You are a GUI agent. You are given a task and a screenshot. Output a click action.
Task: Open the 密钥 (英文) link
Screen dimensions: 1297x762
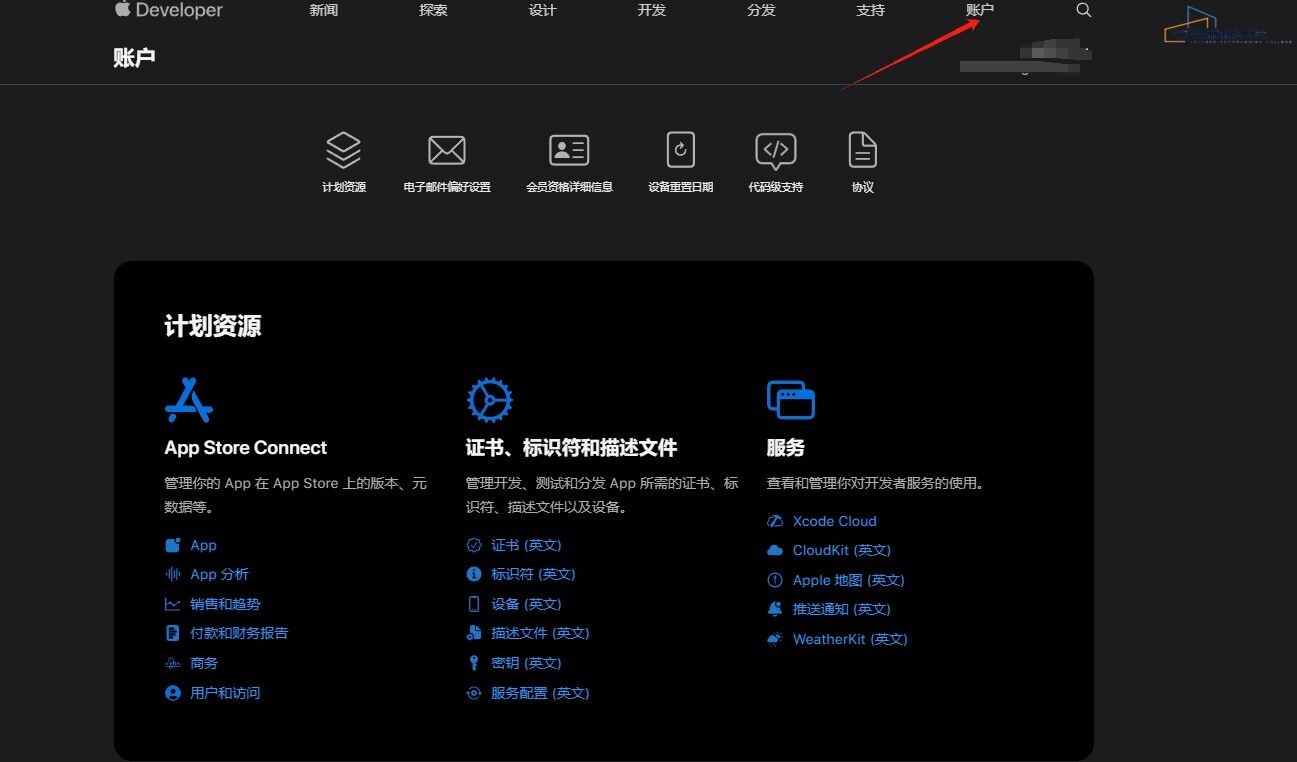click(x=526, y=663)
